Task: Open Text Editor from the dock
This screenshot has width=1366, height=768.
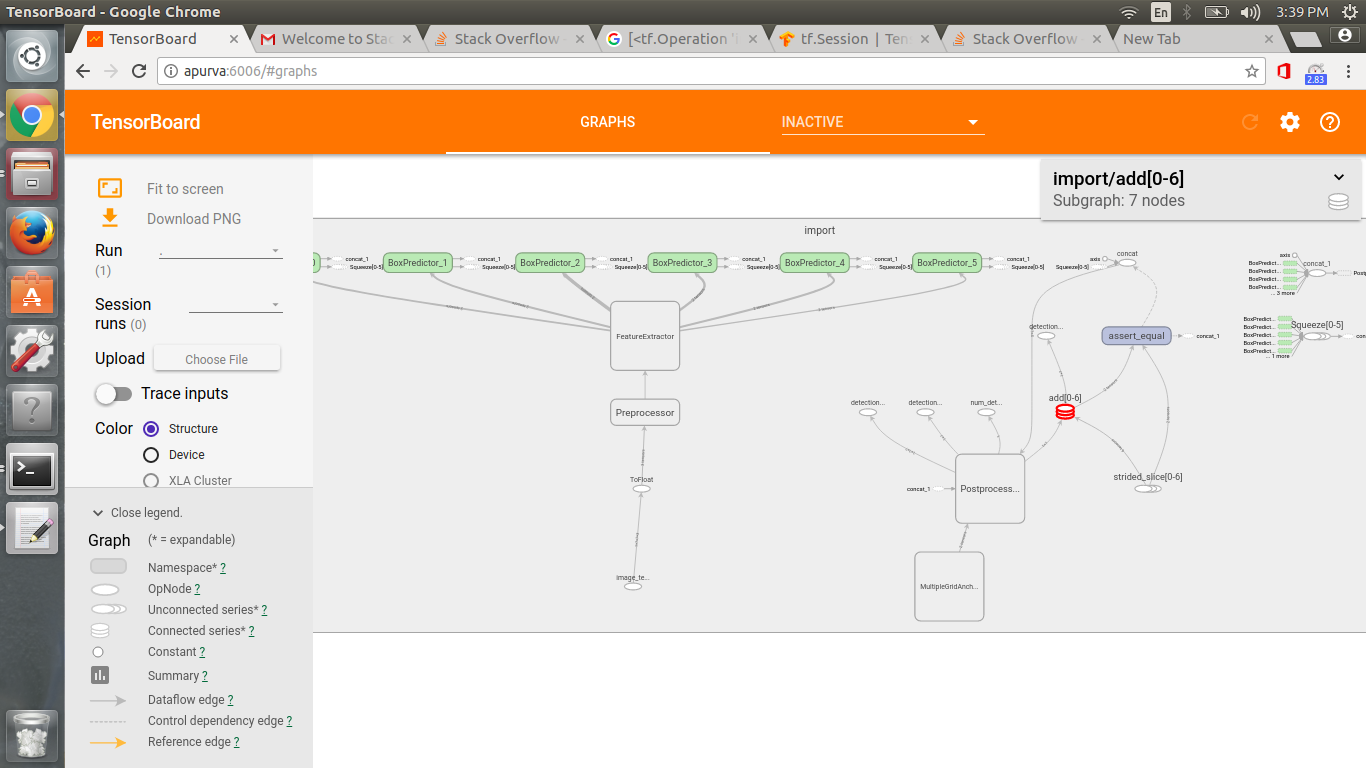Action: coord(32,528)
